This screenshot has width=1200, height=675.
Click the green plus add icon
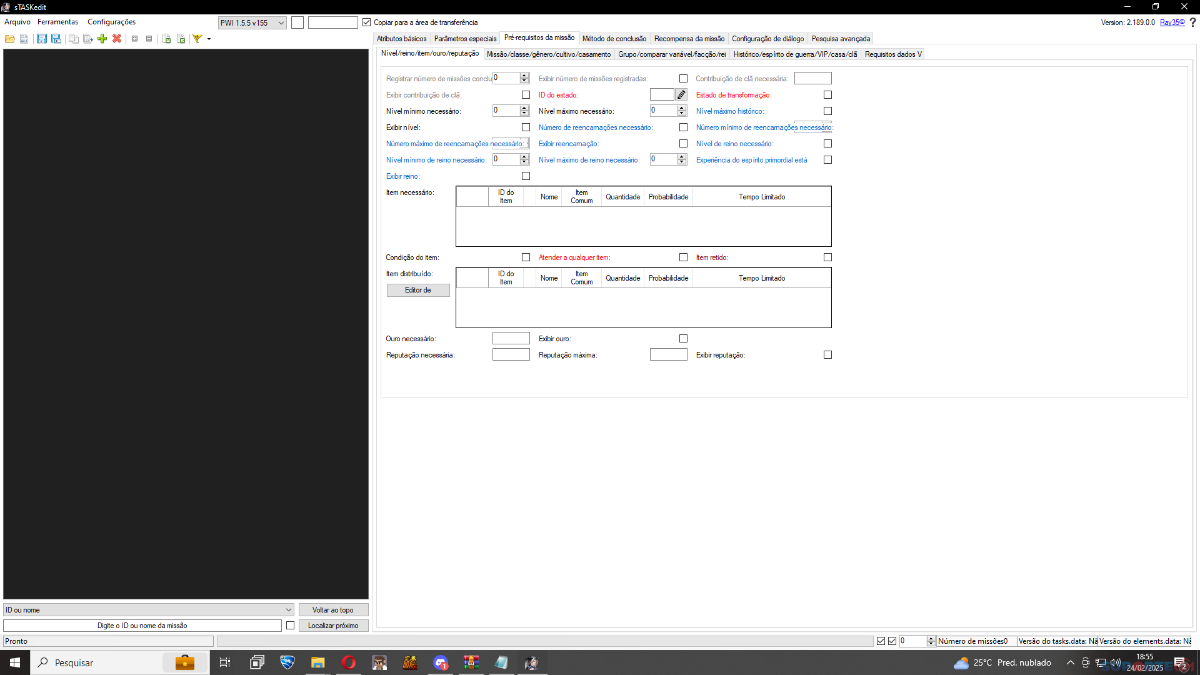click(102, 38)
